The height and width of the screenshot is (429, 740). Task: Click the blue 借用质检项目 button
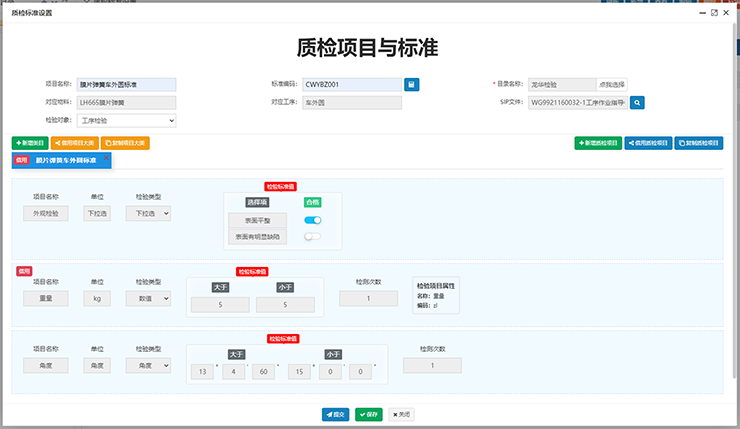[648, 143]
